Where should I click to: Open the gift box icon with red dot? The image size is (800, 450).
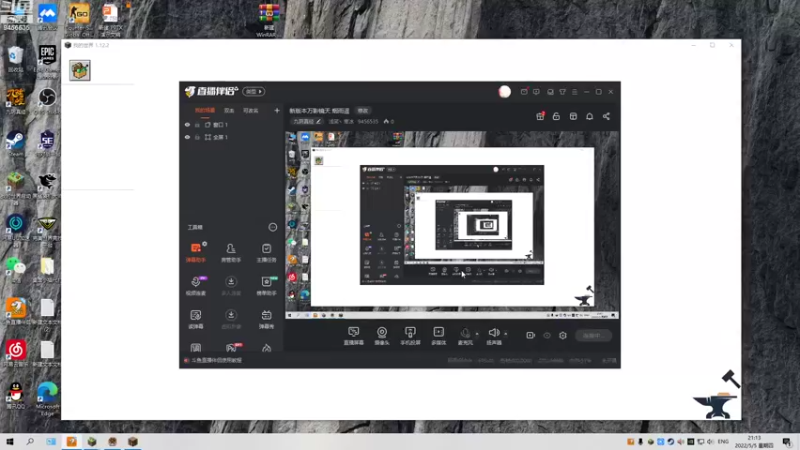click(x=540, y=116)
